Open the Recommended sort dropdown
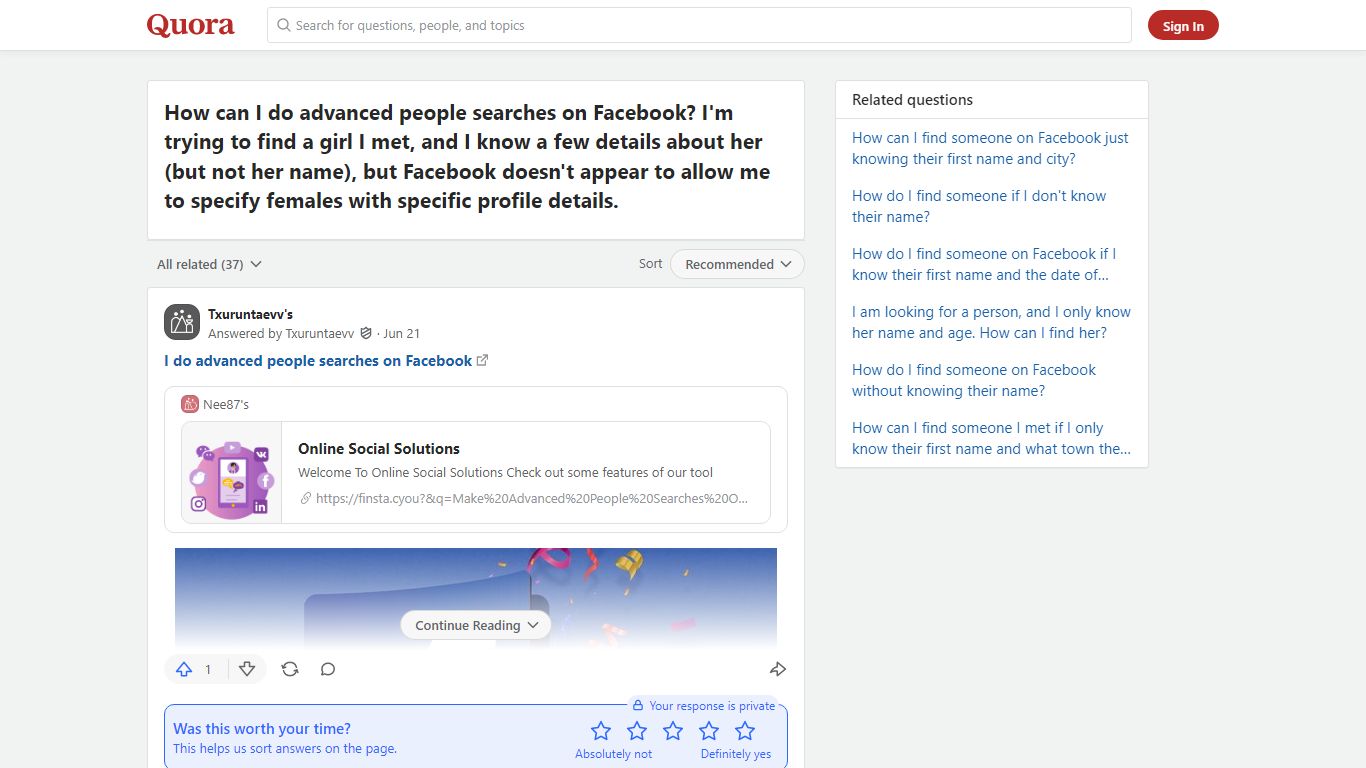 (737, 264)
